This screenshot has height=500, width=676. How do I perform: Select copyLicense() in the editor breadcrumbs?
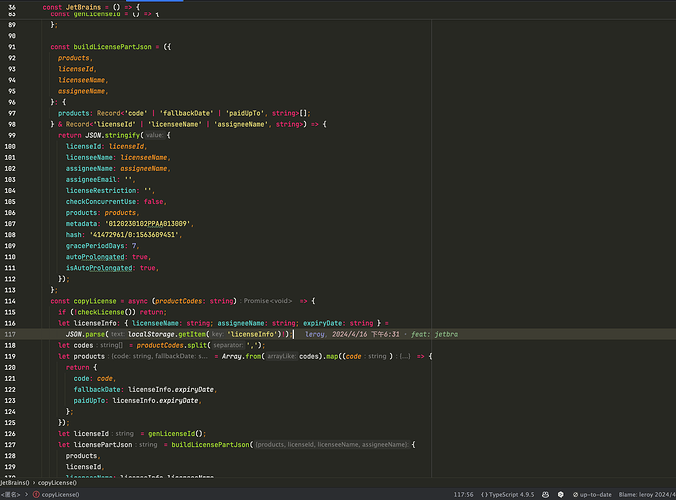(x=57, y=483)
